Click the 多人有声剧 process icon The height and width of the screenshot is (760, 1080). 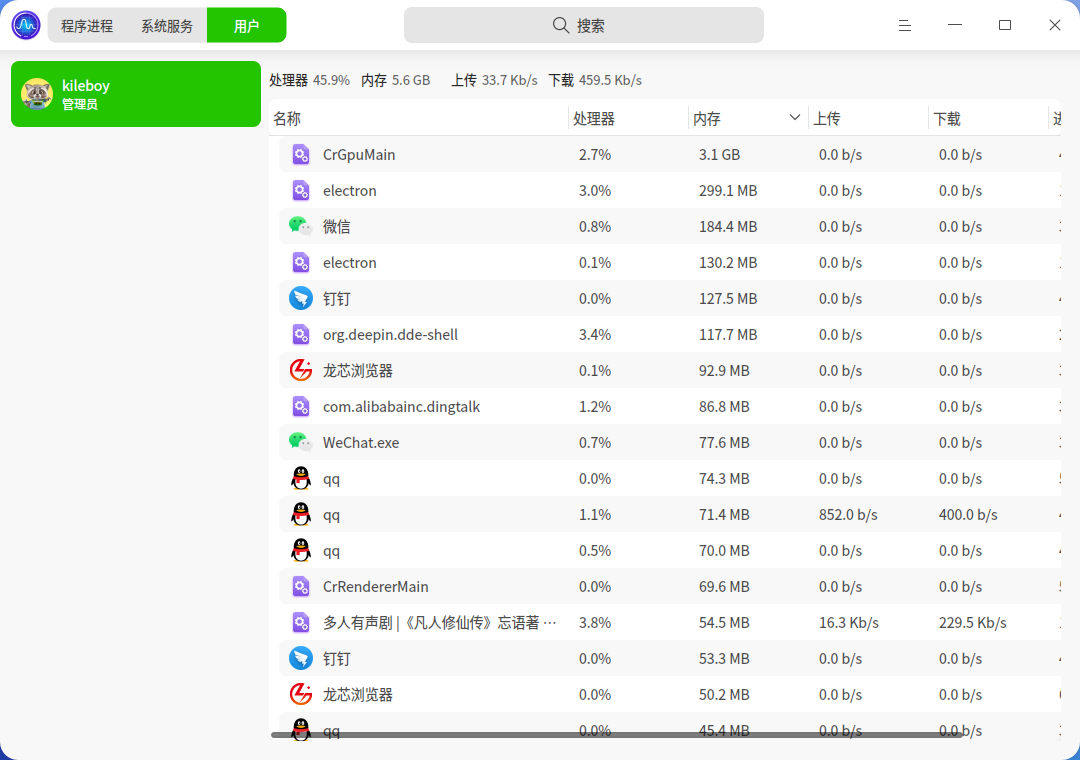(x=301, y=622)
